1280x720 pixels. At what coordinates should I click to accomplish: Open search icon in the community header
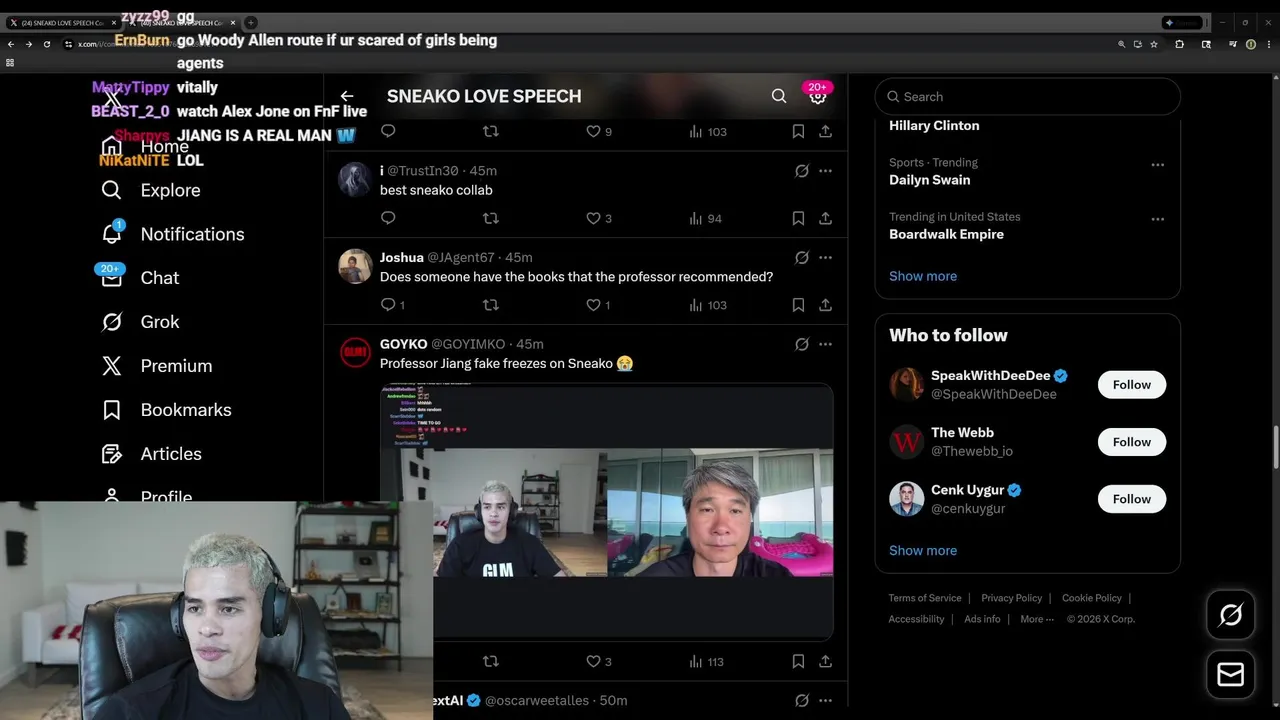[779, 96]
